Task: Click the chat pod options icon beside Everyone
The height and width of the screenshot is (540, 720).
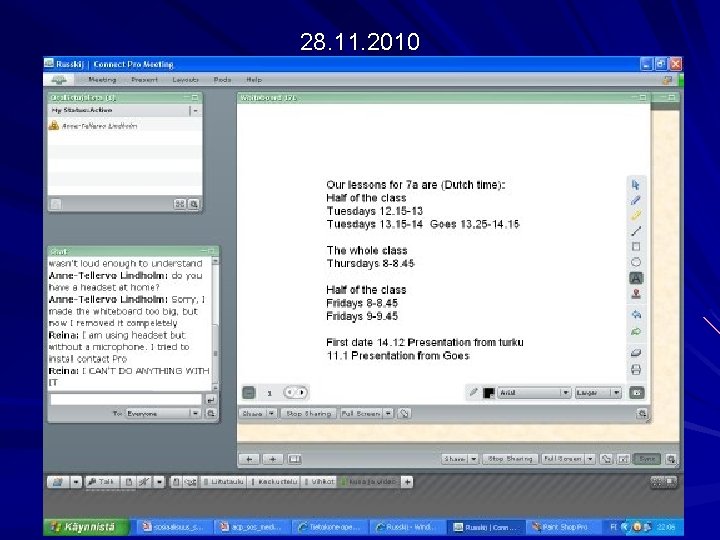Action: [x=211, y=414]
